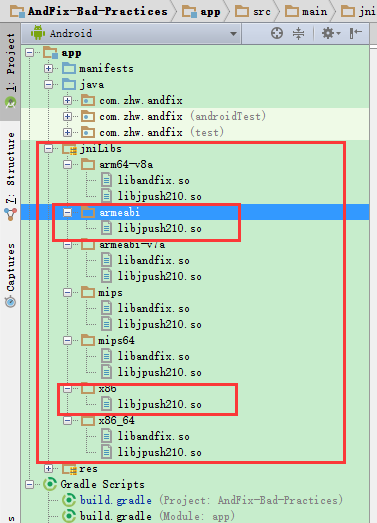Collapse the armeabi folder
The image size is (377, 523).
click(67, 212)
